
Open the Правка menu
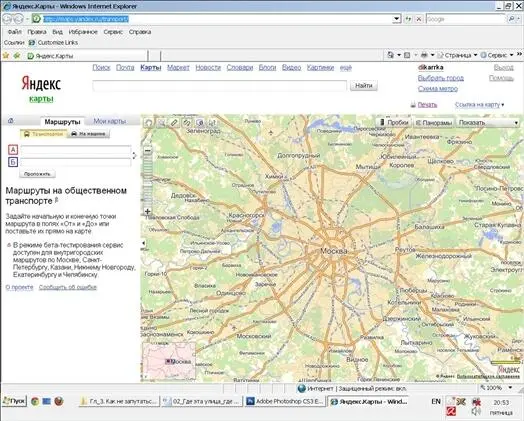click(x=37, y=32)
